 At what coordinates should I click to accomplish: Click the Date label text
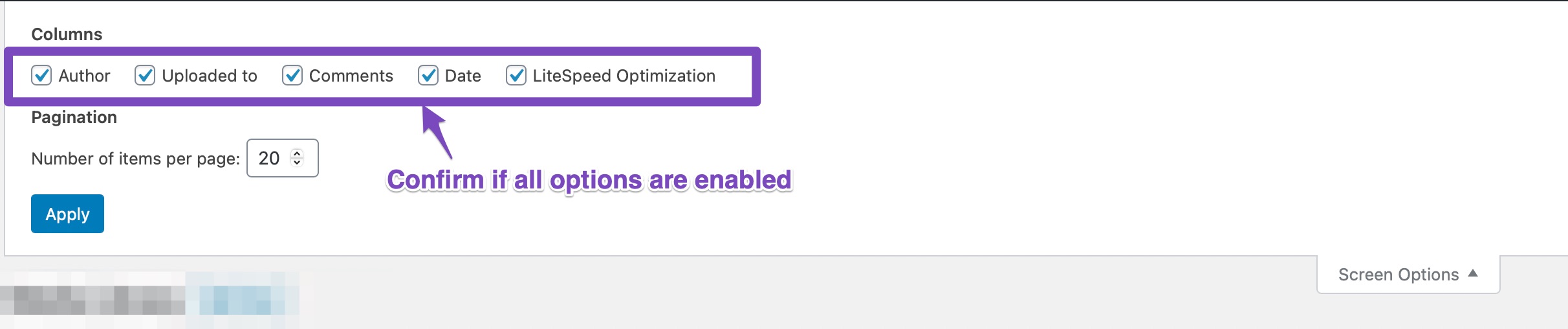tap(463, 76)
